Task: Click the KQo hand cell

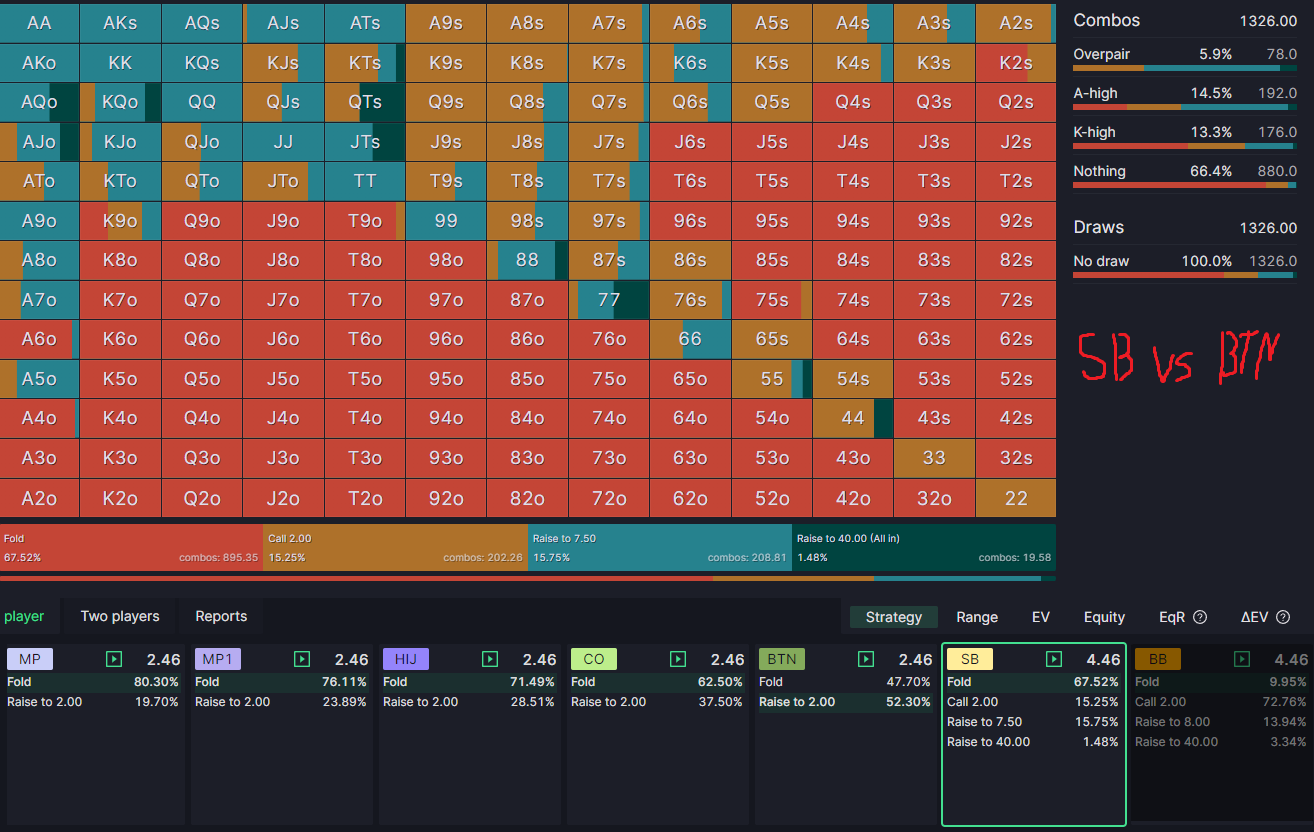Action: click(x=120, y=102)
